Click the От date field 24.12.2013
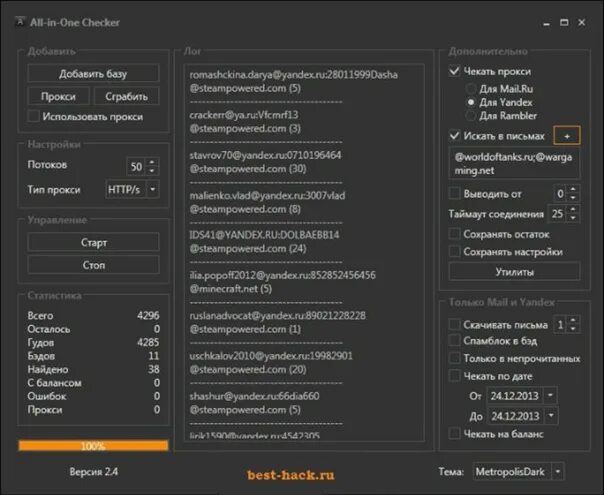604x495 pixels. tap(515, 396)
